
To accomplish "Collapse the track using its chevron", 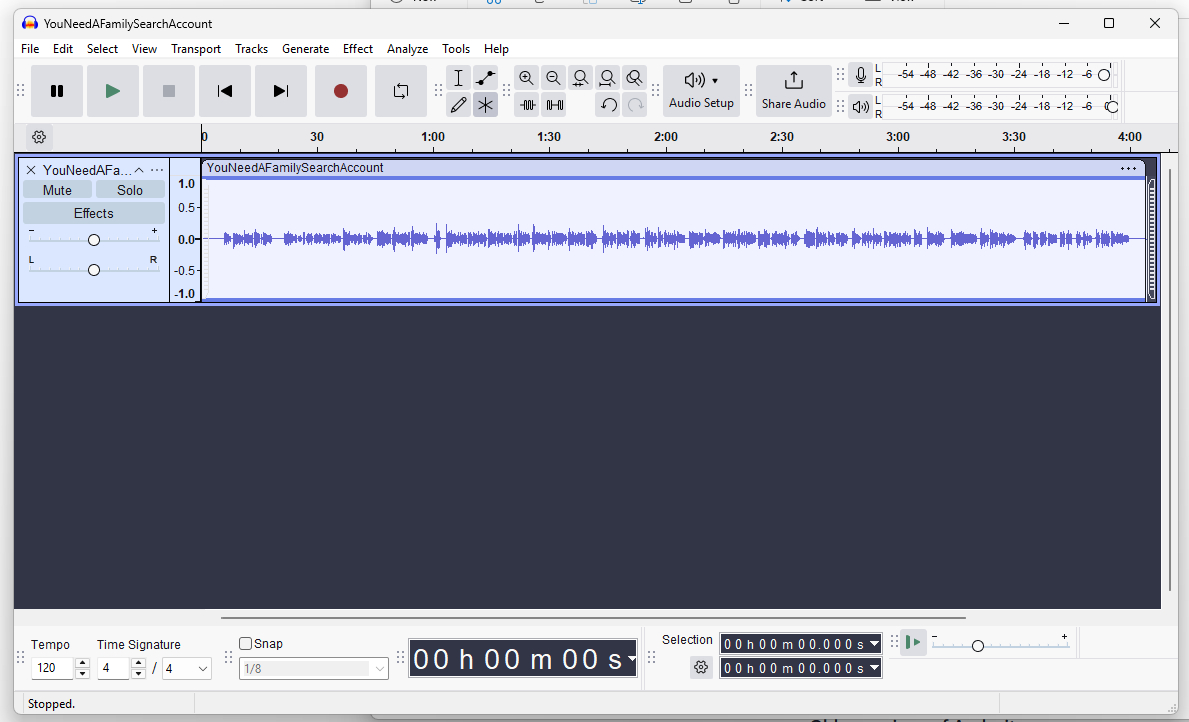I will coord(138,169).
